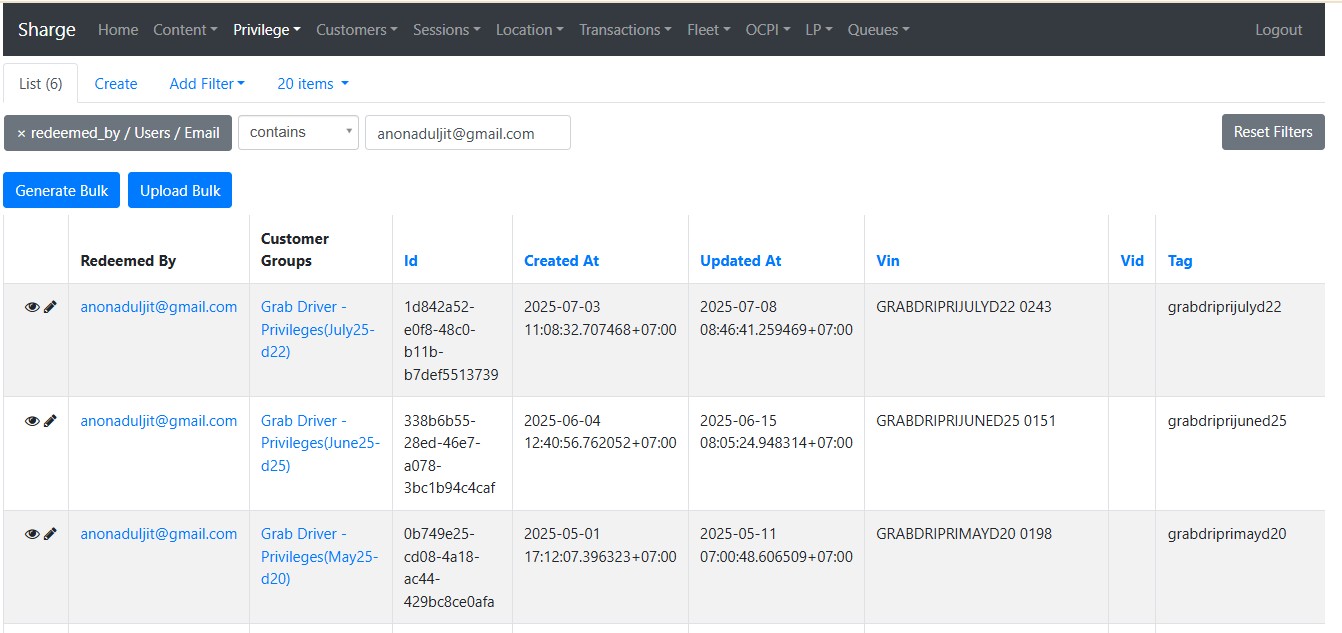Open details eye icon for May25-d20 row
This screenshot has width=1342, height=633.
click(x=32, y=534)
